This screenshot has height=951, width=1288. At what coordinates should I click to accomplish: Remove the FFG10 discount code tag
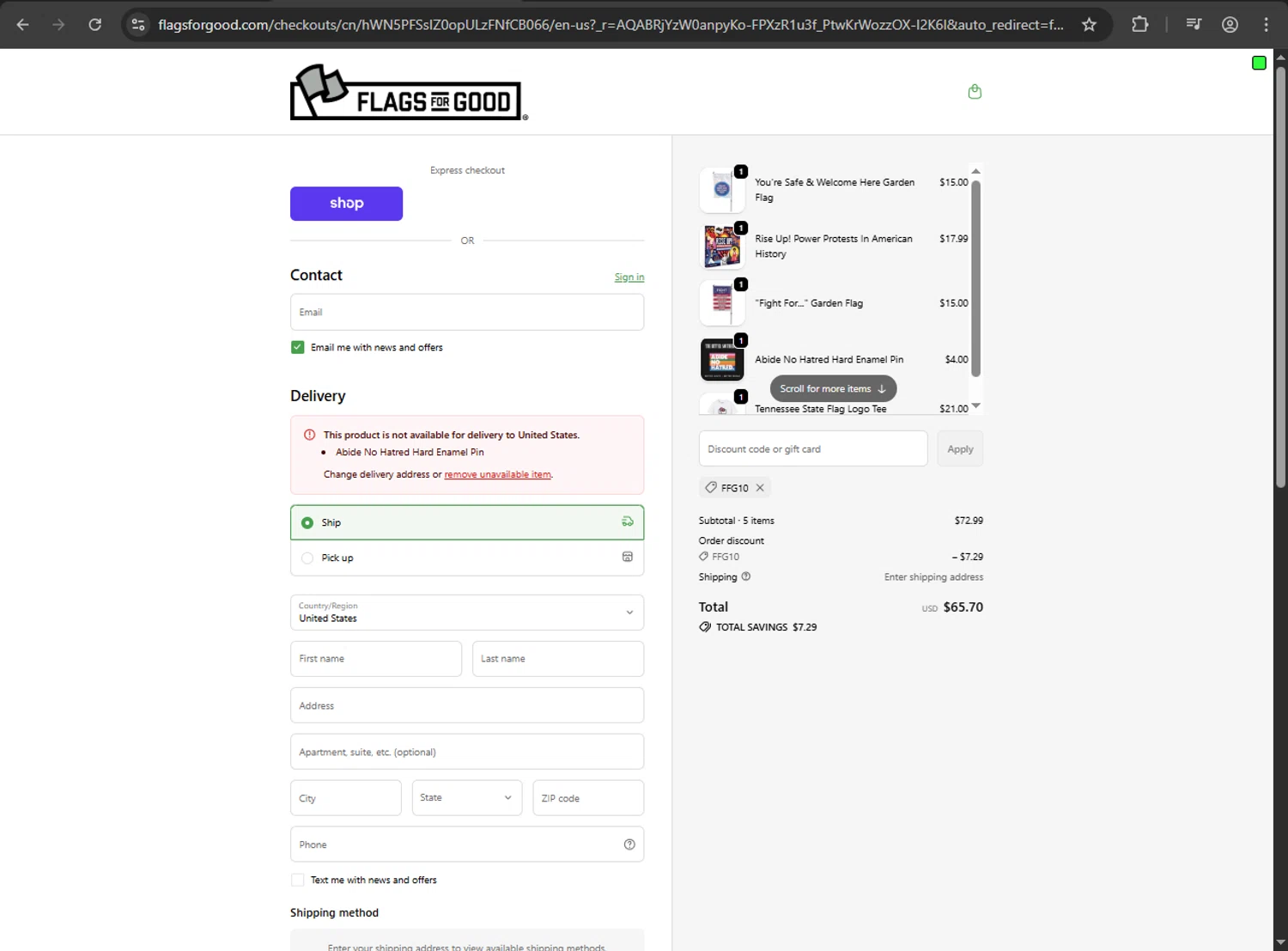(760, 488)
